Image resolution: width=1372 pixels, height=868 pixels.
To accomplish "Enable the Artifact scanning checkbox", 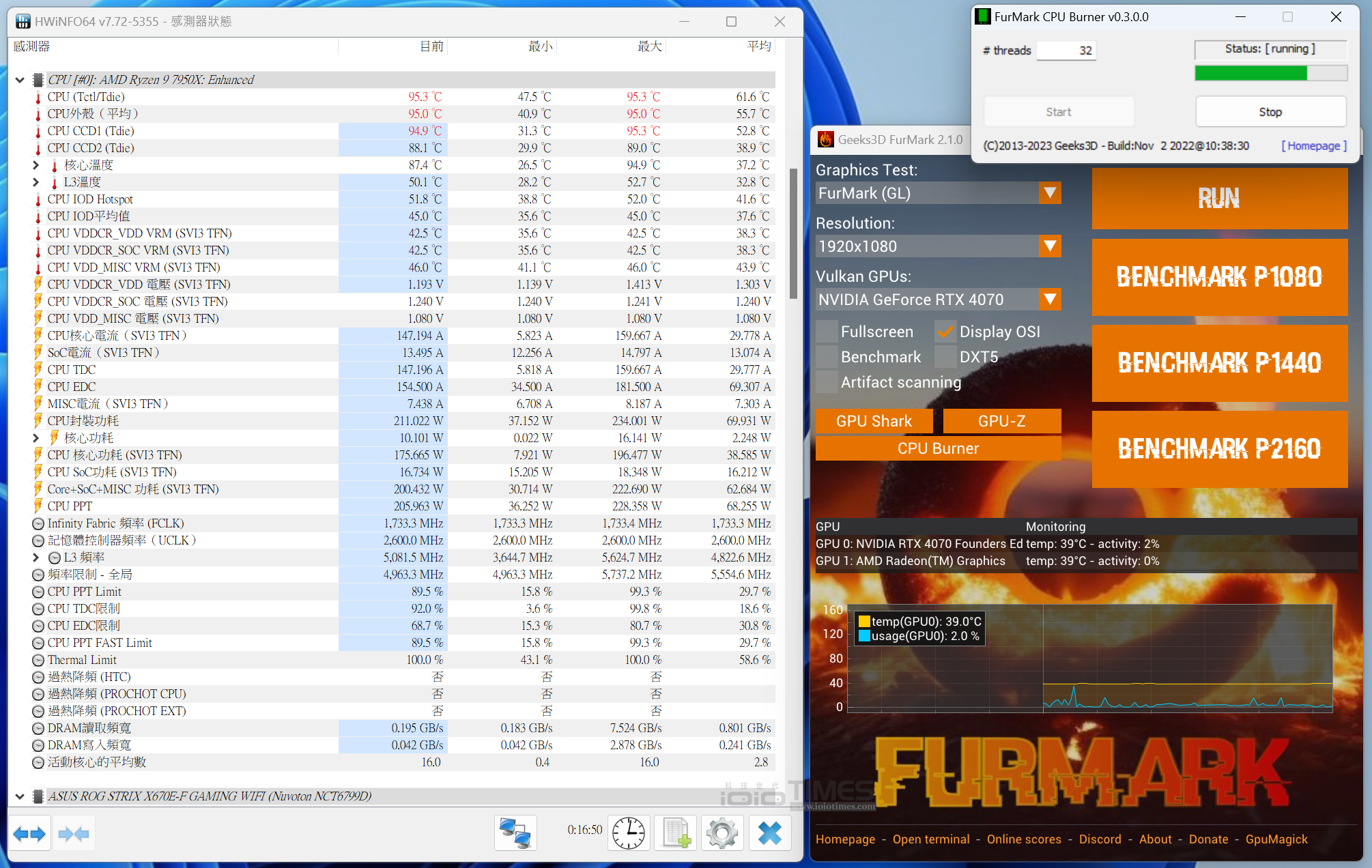I will [x=827, y=382].
